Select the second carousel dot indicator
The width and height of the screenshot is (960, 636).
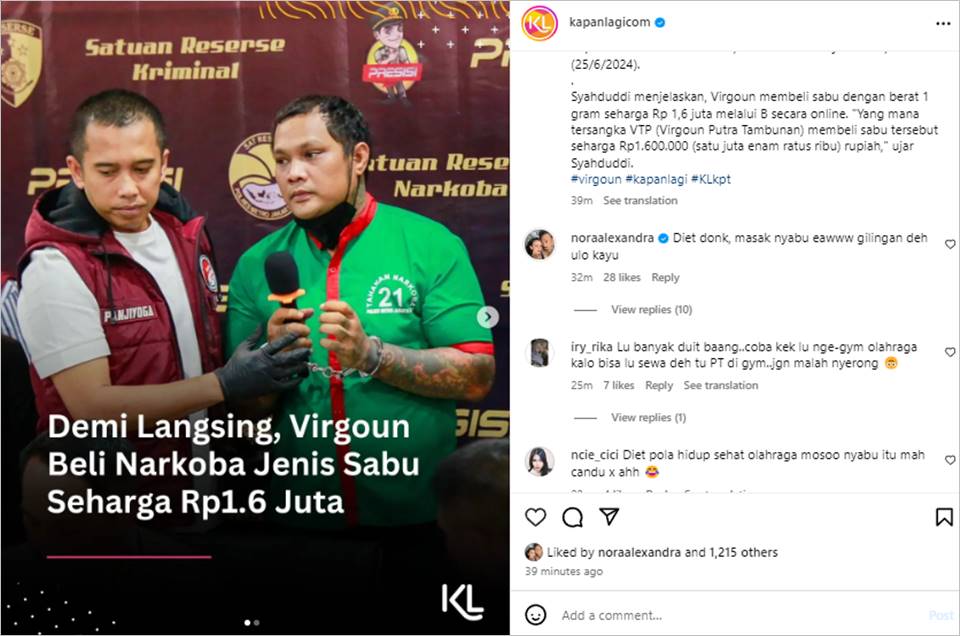pos(257,623)
